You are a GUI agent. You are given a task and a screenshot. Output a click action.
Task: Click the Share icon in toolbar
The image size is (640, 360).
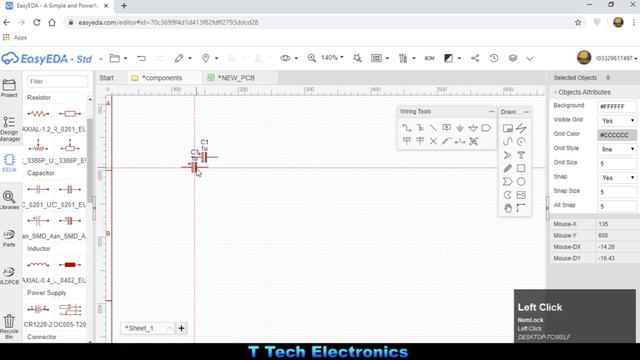click(x=475, y=58)
